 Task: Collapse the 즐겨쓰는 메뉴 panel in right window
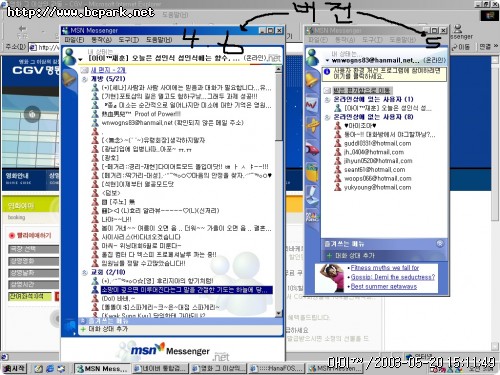point(440,244)
